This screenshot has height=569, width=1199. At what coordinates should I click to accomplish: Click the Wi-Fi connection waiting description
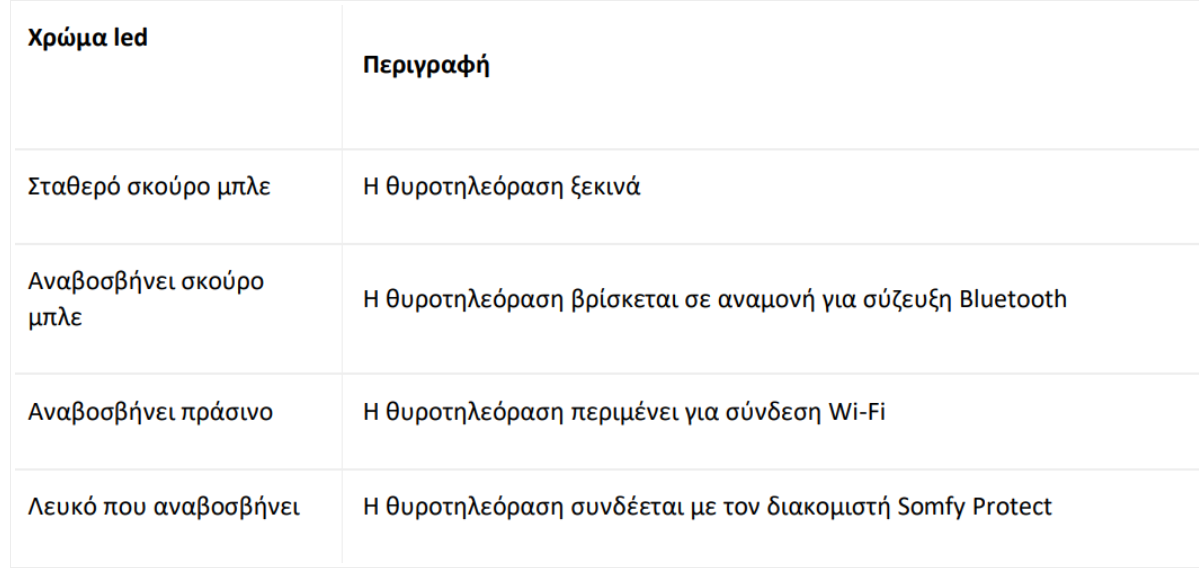[624, 413]
